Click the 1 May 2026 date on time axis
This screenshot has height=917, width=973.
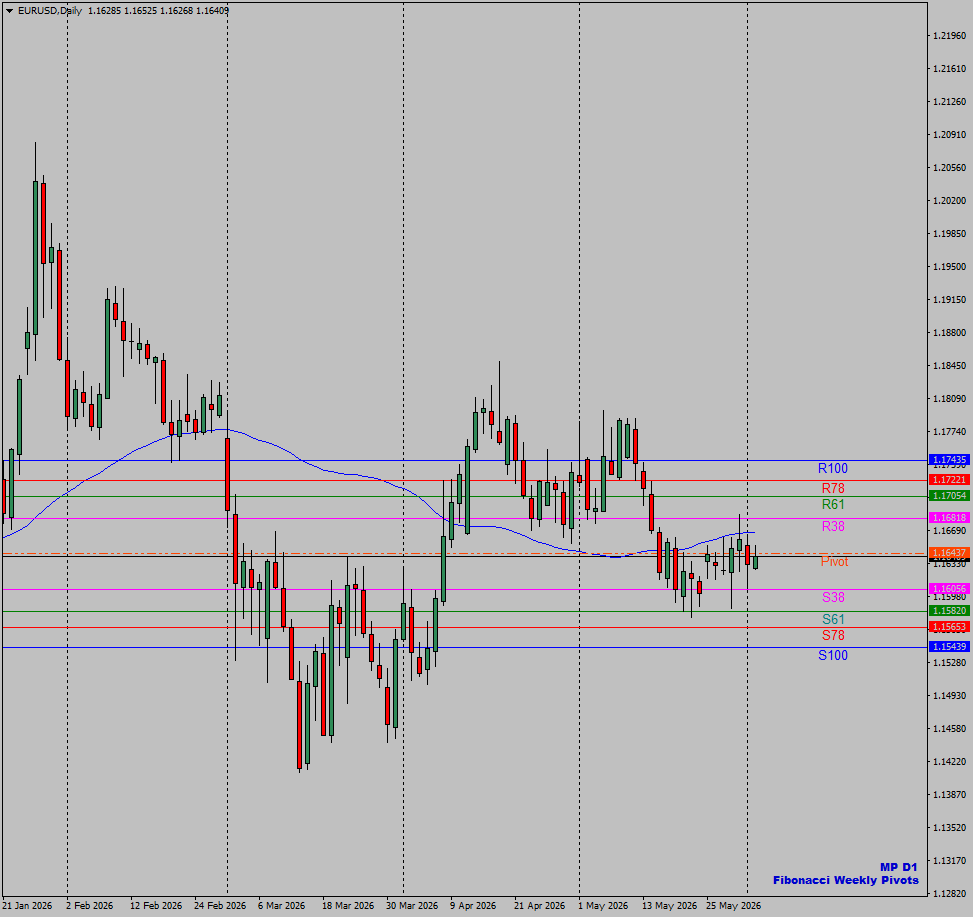pyautogui.click(x=603, y=906)
